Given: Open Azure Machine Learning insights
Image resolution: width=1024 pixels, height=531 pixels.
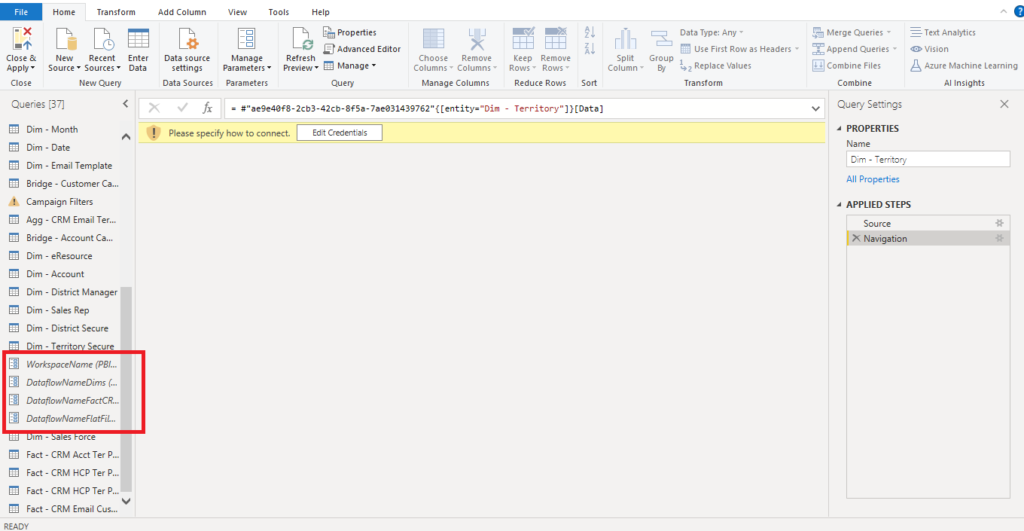Looking at the screenshot, I should click(964, 65).
